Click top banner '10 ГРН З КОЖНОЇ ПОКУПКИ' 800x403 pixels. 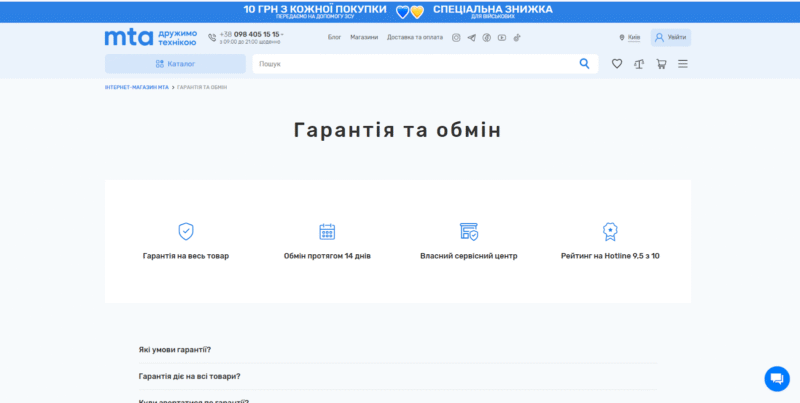tap(315, 9)
